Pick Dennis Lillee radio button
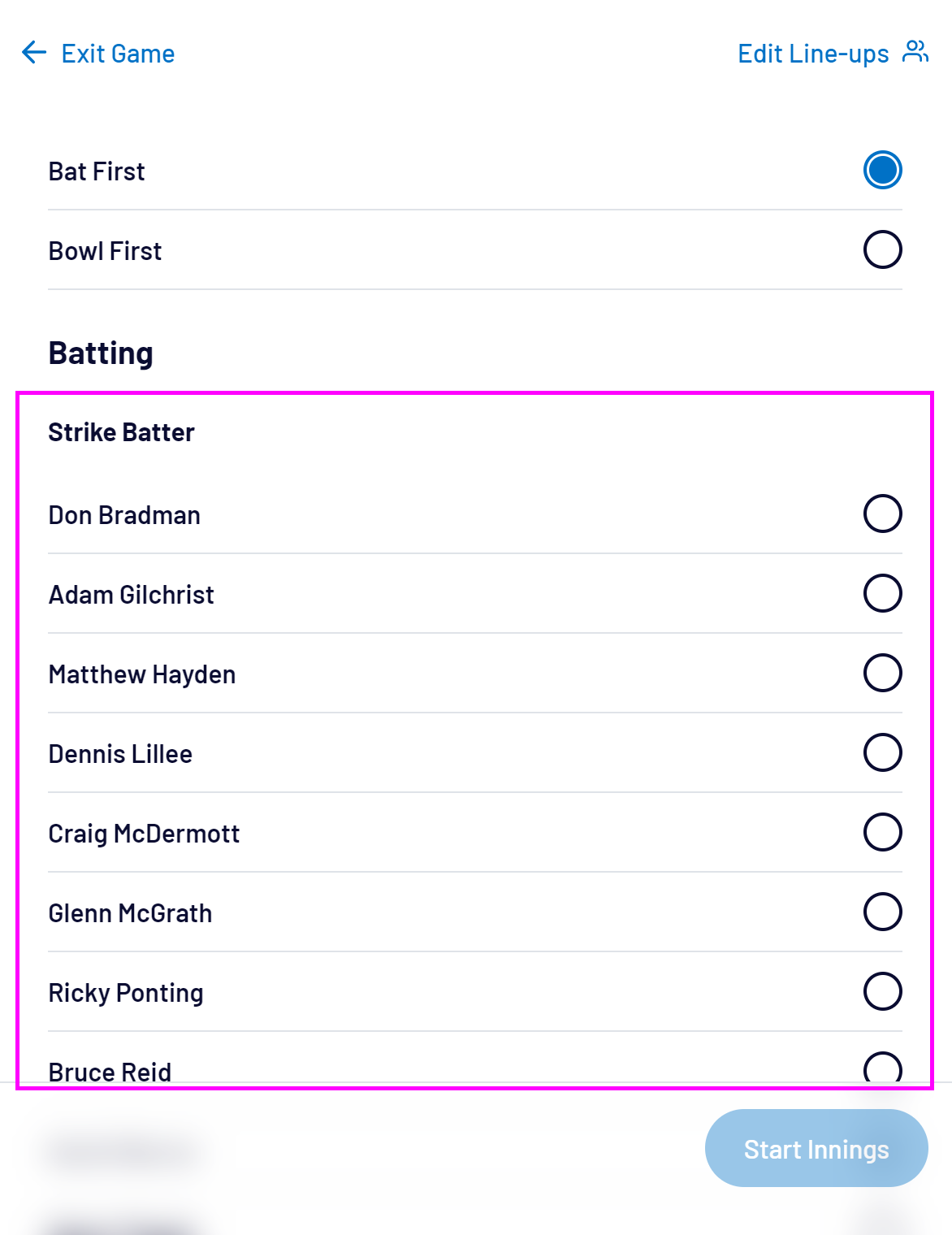Image resolution: width=952 pixels, height=1235 pixels. [x=882, y=752]
